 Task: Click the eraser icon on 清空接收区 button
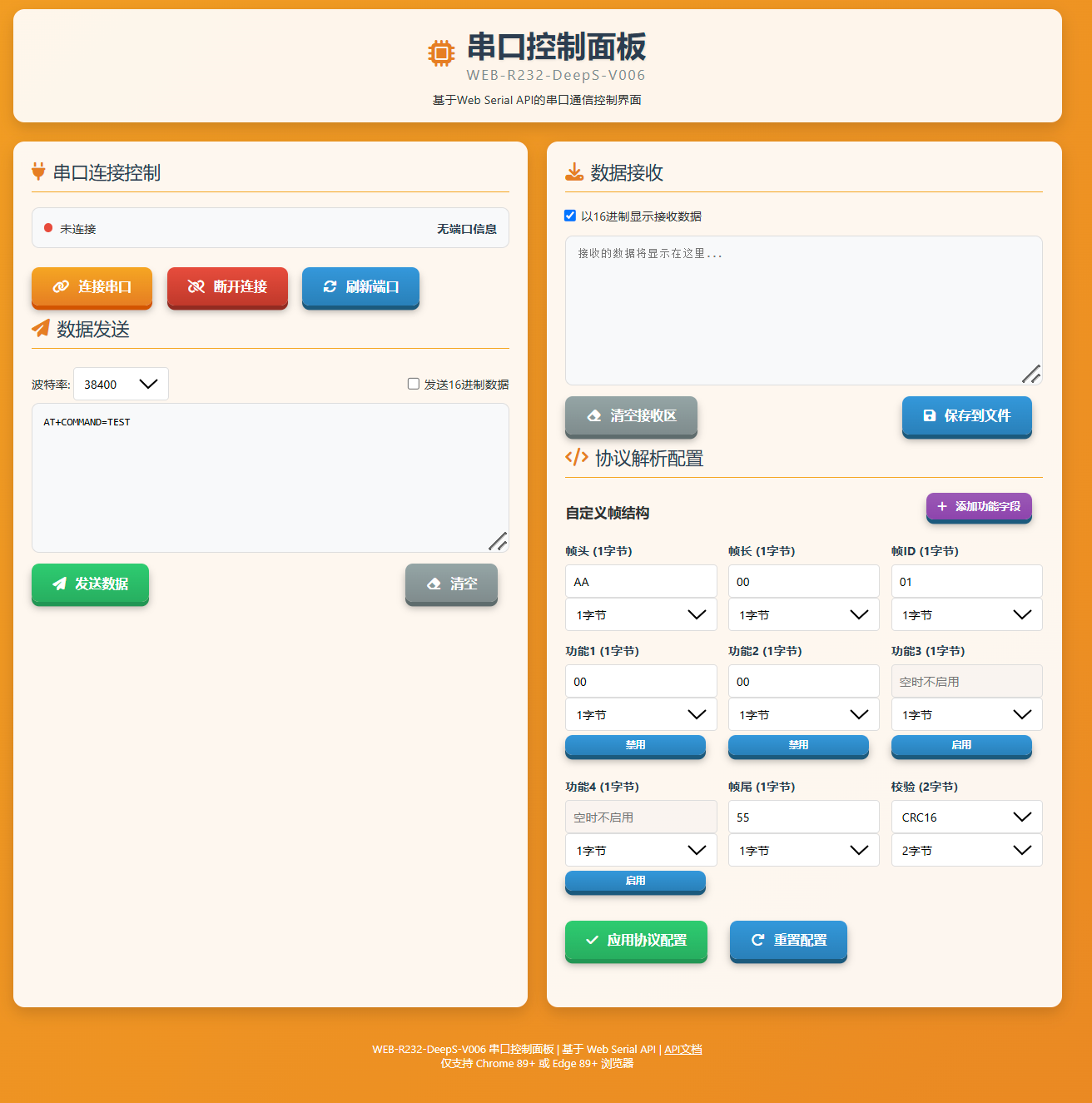594,415
